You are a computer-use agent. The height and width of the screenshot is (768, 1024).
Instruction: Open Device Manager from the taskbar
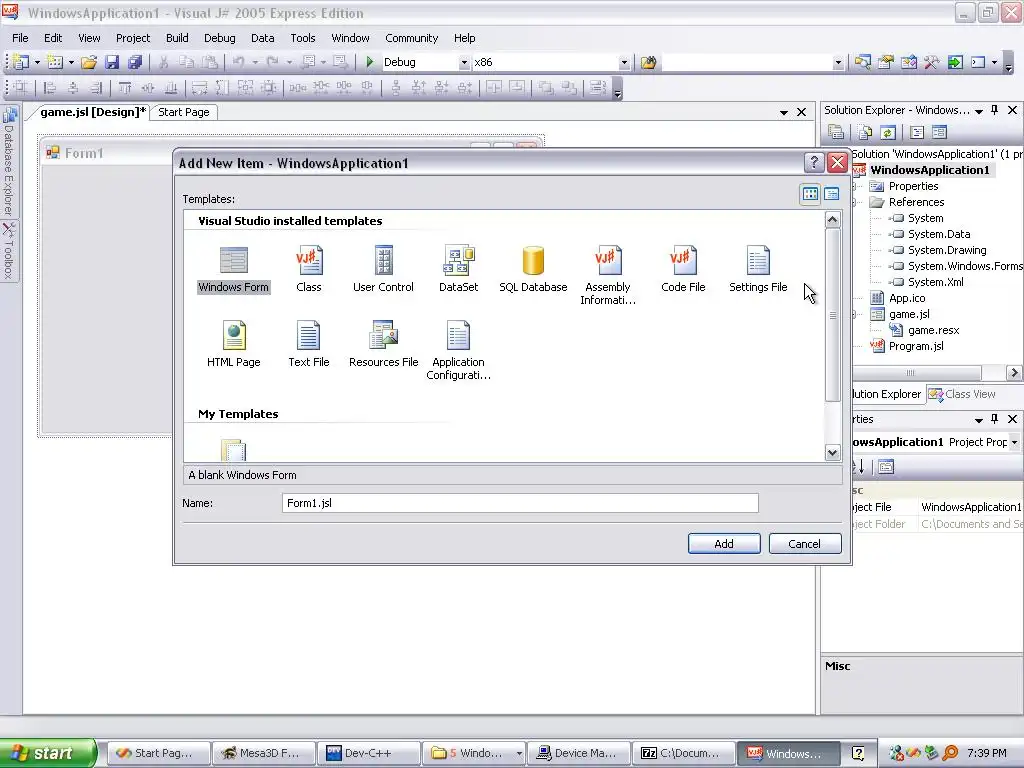click(x=579, y=753)
